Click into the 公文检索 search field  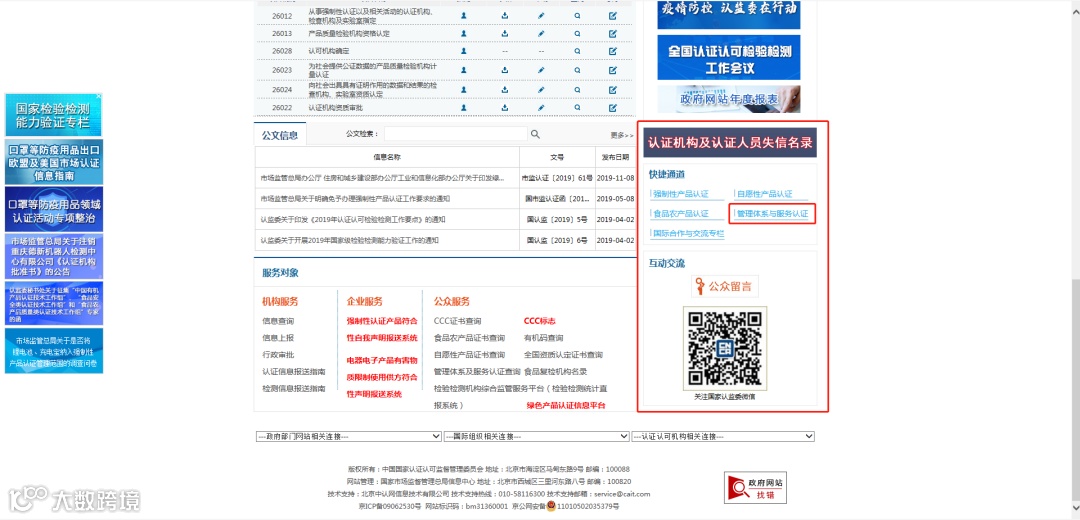tap(456, 134)
